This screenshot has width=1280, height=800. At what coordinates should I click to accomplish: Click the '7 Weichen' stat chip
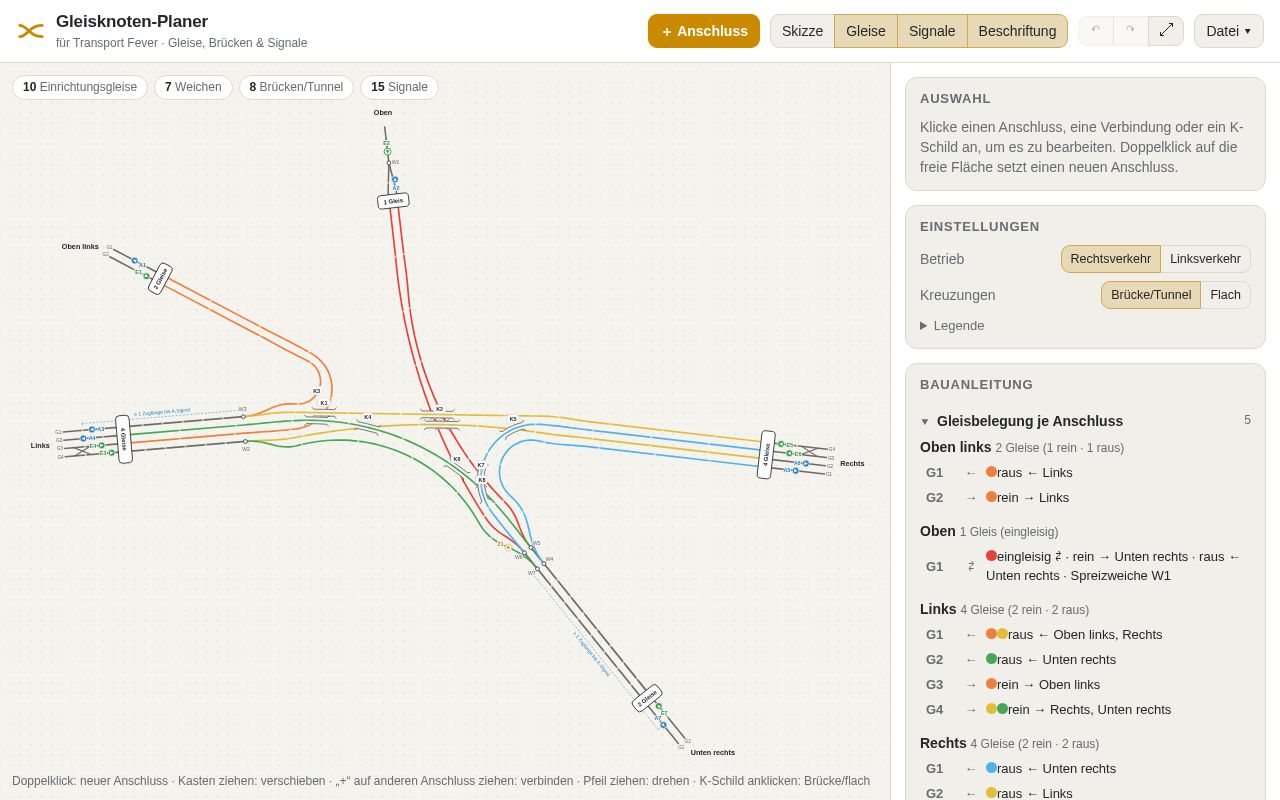193,87
